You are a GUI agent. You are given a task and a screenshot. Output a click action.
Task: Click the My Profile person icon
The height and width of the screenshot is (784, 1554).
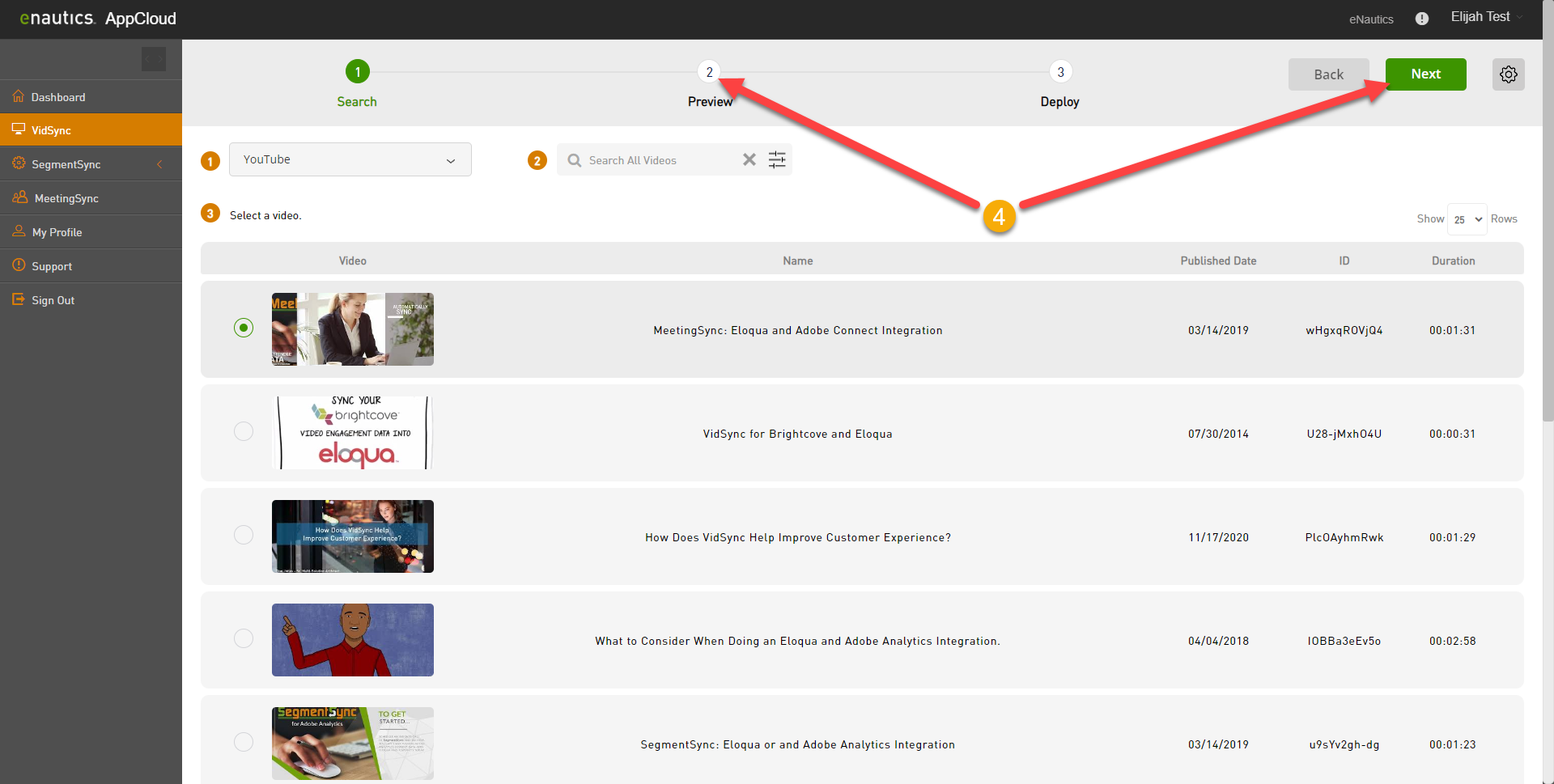[19, 231]
